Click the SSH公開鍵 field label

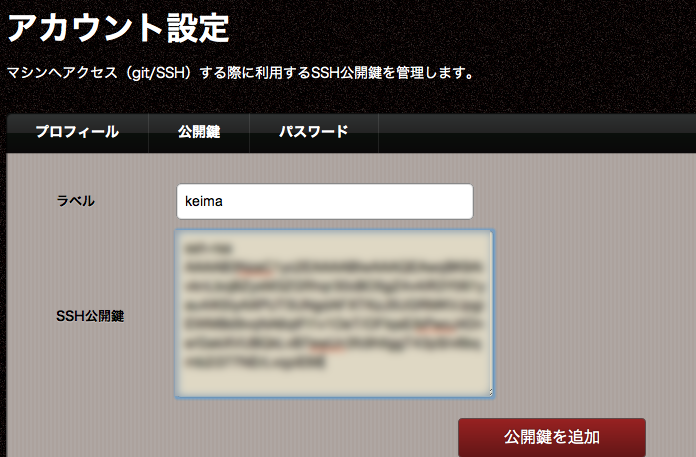pyautogui.click(x=90, y=316)
